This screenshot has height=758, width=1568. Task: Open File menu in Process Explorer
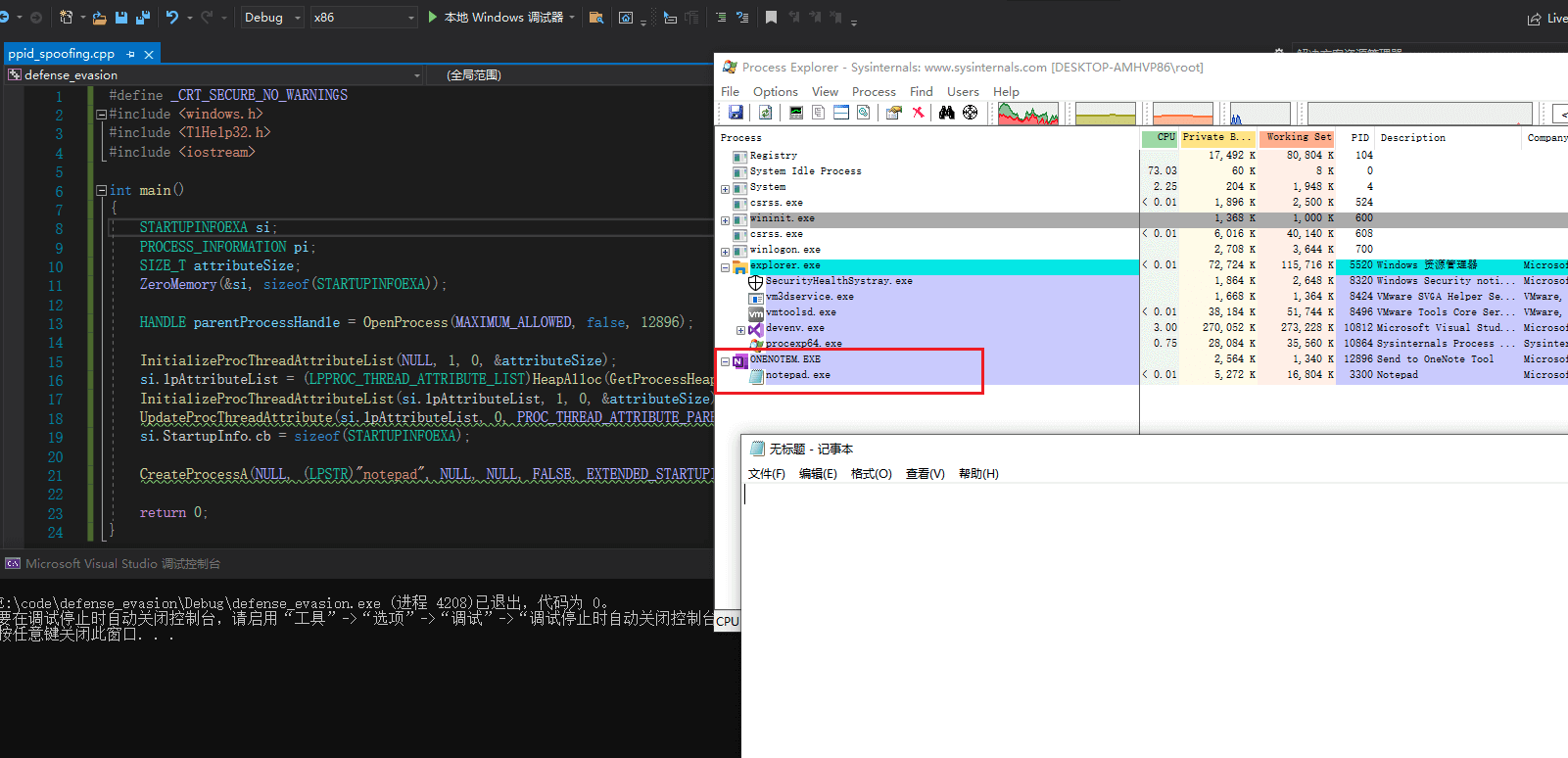point(731,91)
